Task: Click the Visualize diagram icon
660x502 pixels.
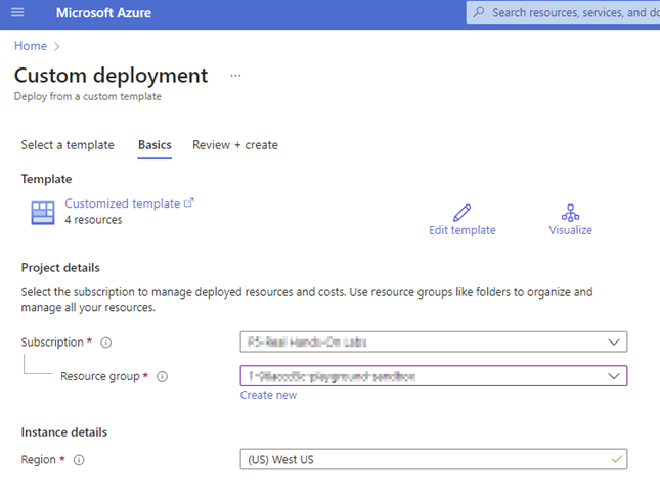Action: (x=570, y=212)
